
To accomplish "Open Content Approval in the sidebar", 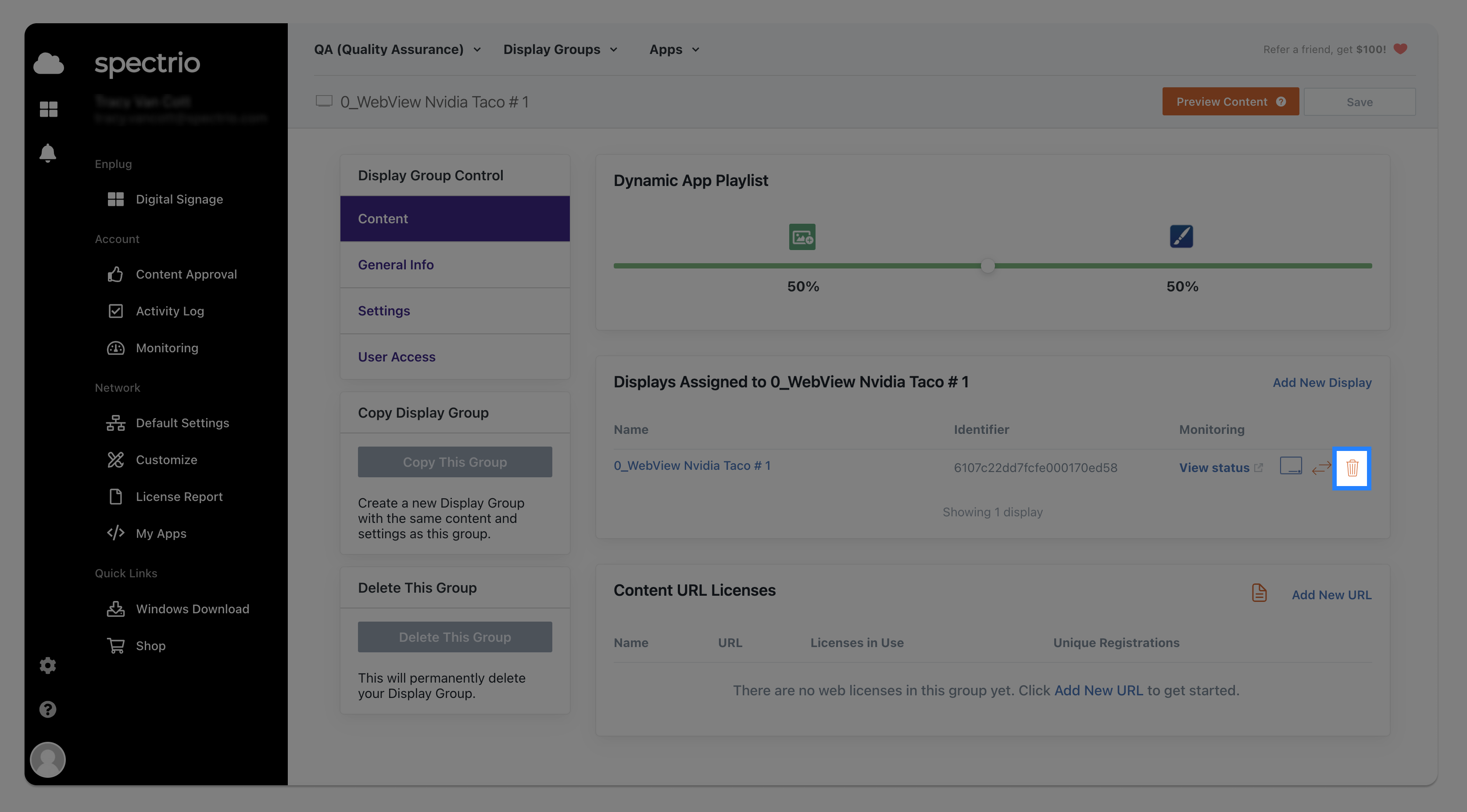I will coord(172,275).
